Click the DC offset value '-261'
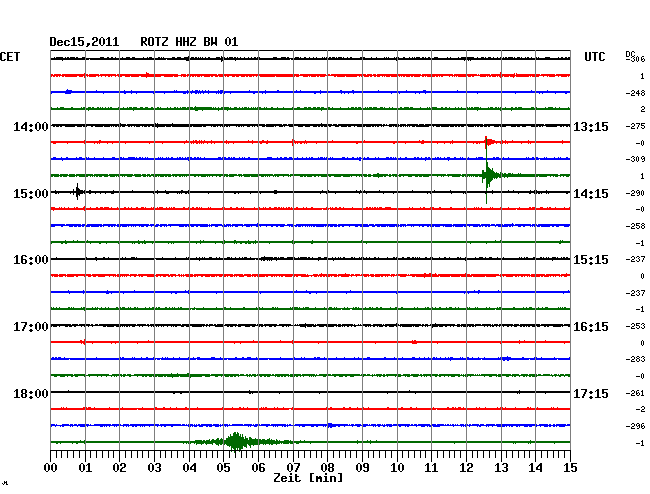The height and width of the screenshot is (494, 650). pos(635,393)
